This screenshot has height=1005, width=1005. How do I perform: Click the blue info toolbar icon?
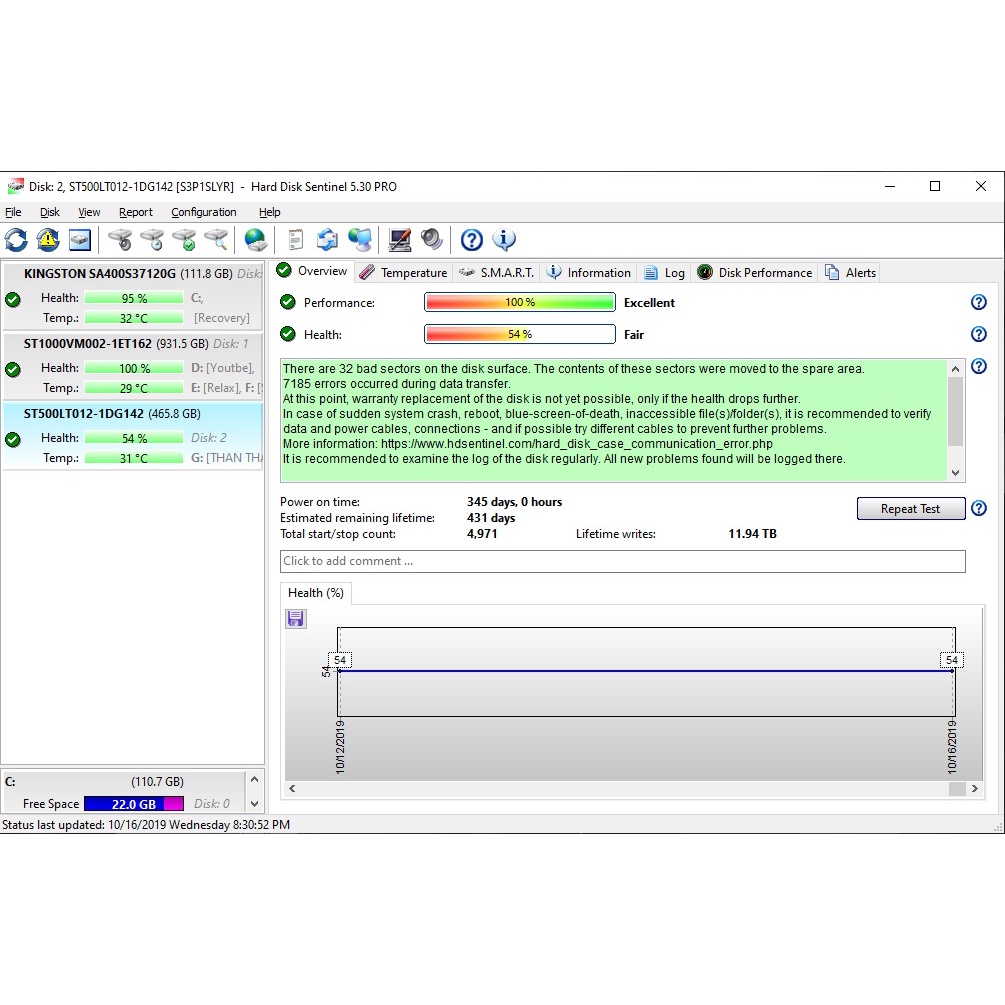pos(504,240)
